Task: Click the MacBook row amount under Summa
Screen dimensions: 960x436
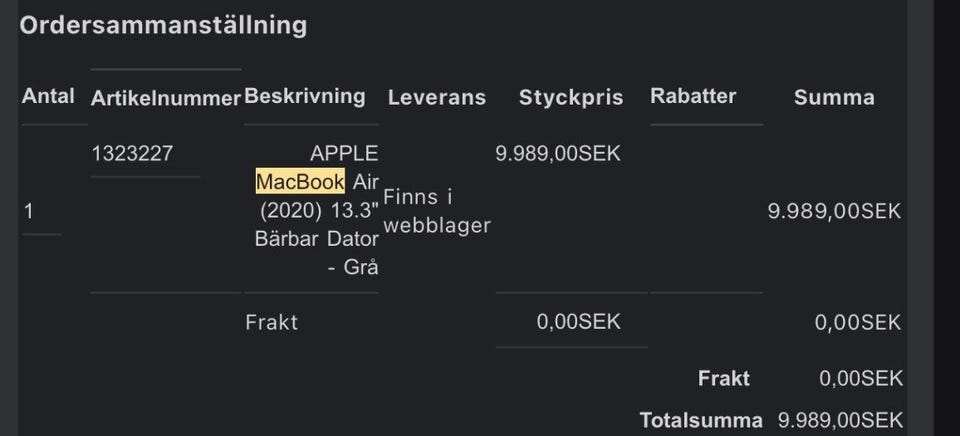Action: (834, 211)
